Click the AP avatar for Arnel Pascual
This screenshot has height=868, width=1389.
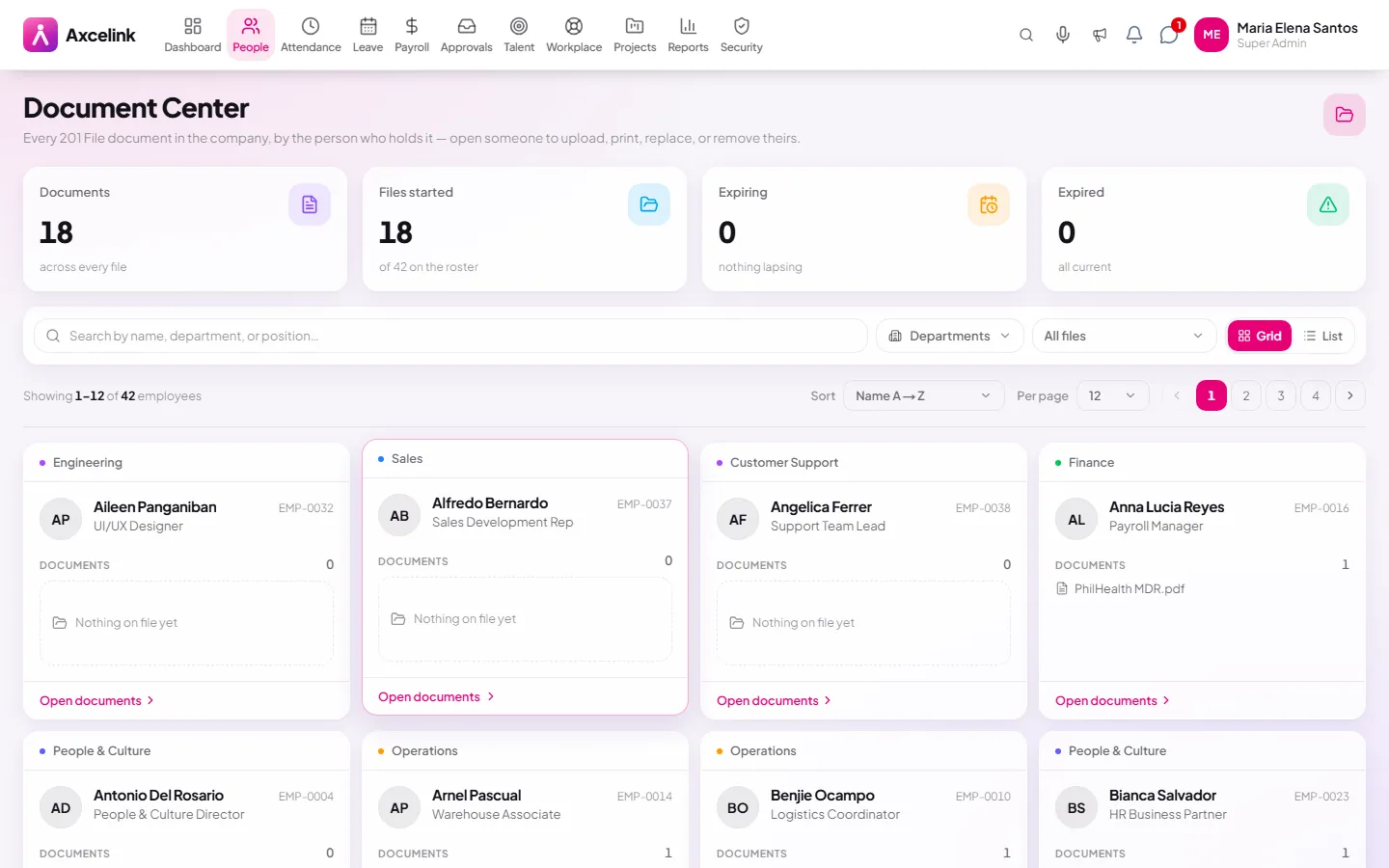(399, 807)
